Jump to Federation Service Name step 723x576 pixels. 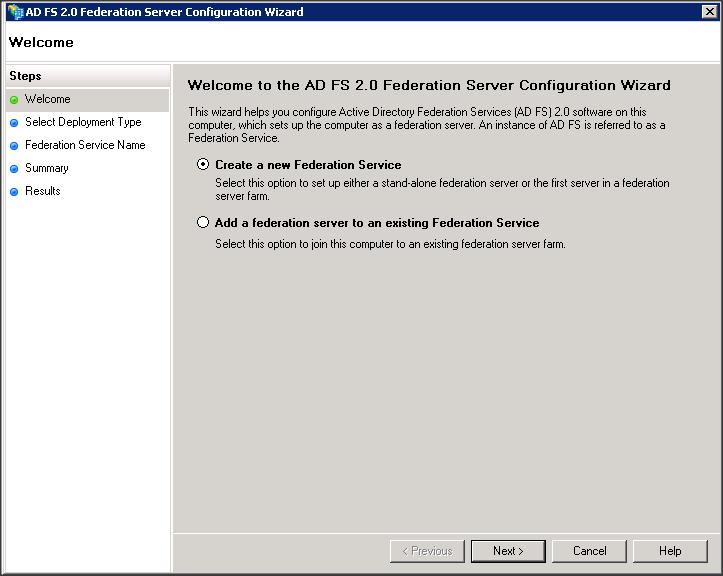pos(85,146)
